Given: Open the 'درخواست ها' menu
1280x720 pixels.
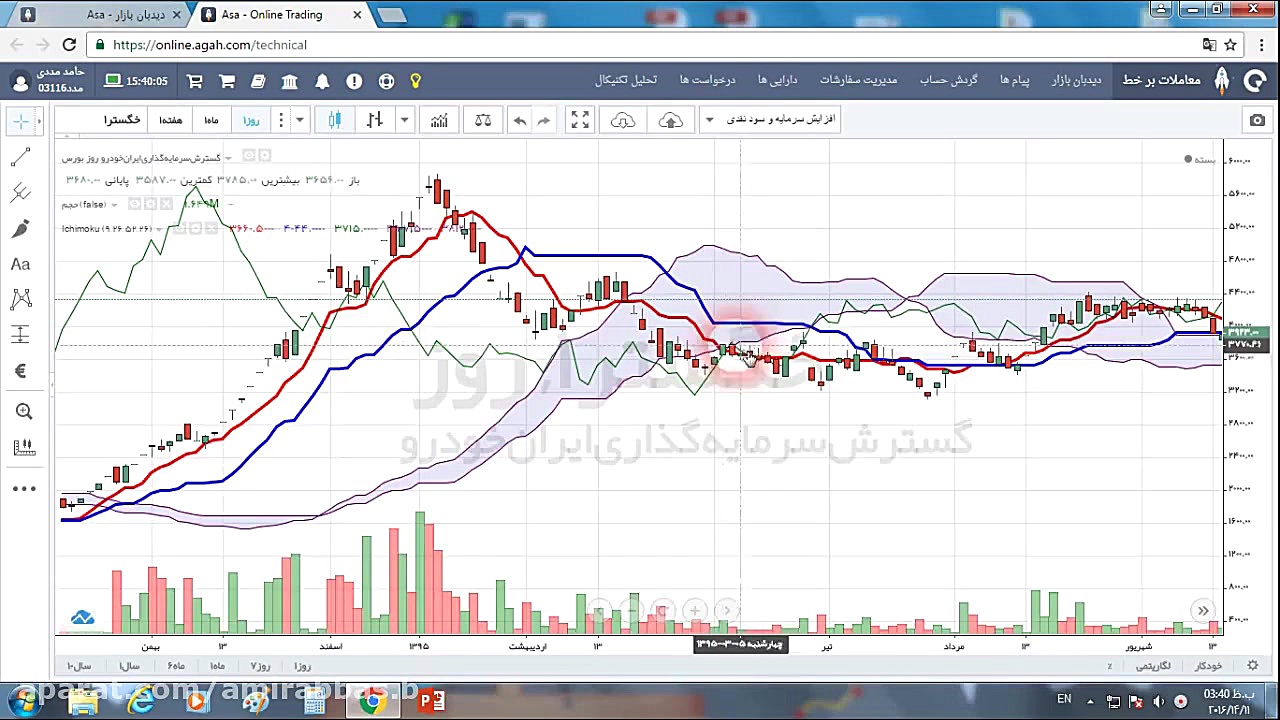Looking at the screenshot, I should click(x=707, y=80).
